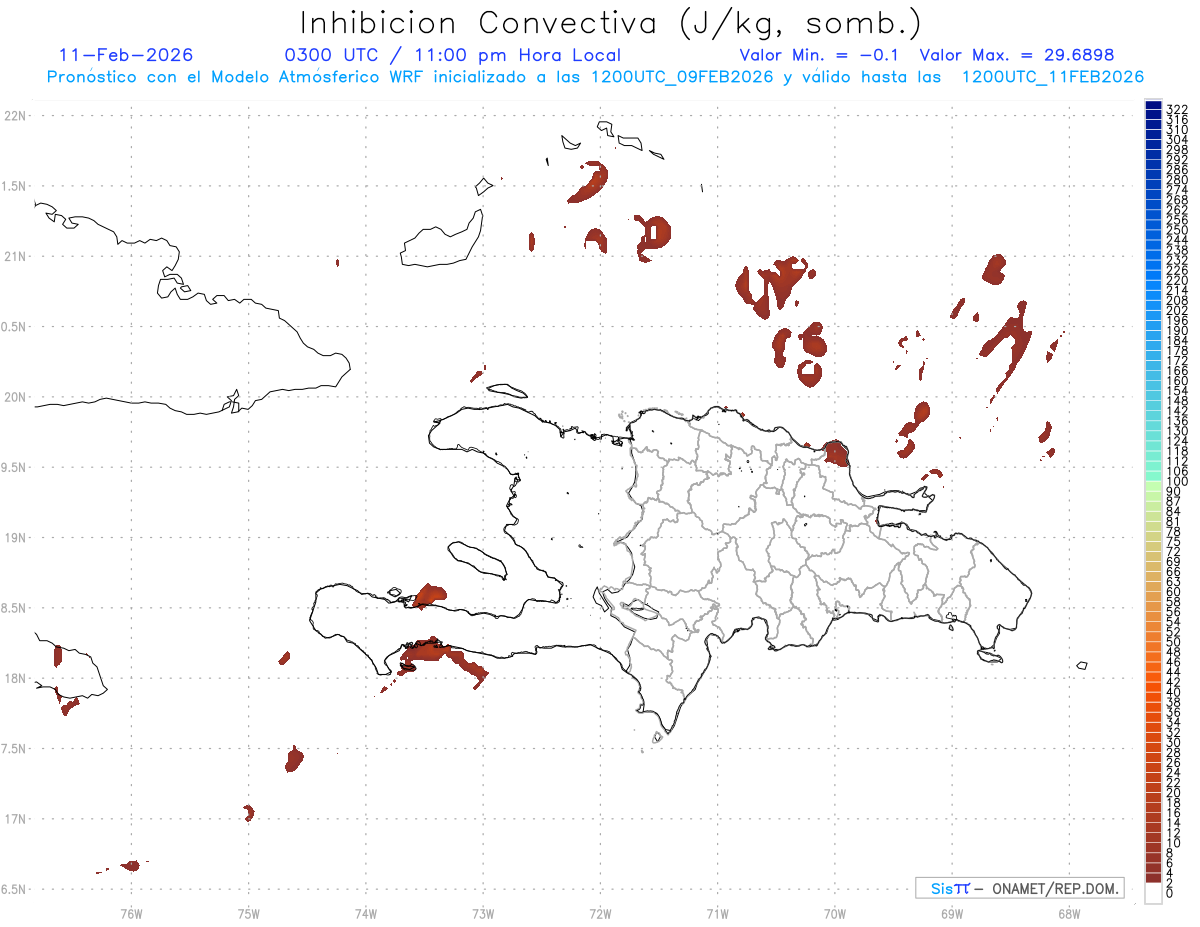Click the '74W' longitude label
This screenshot has width=1200, height=927.
pos(365,913)
